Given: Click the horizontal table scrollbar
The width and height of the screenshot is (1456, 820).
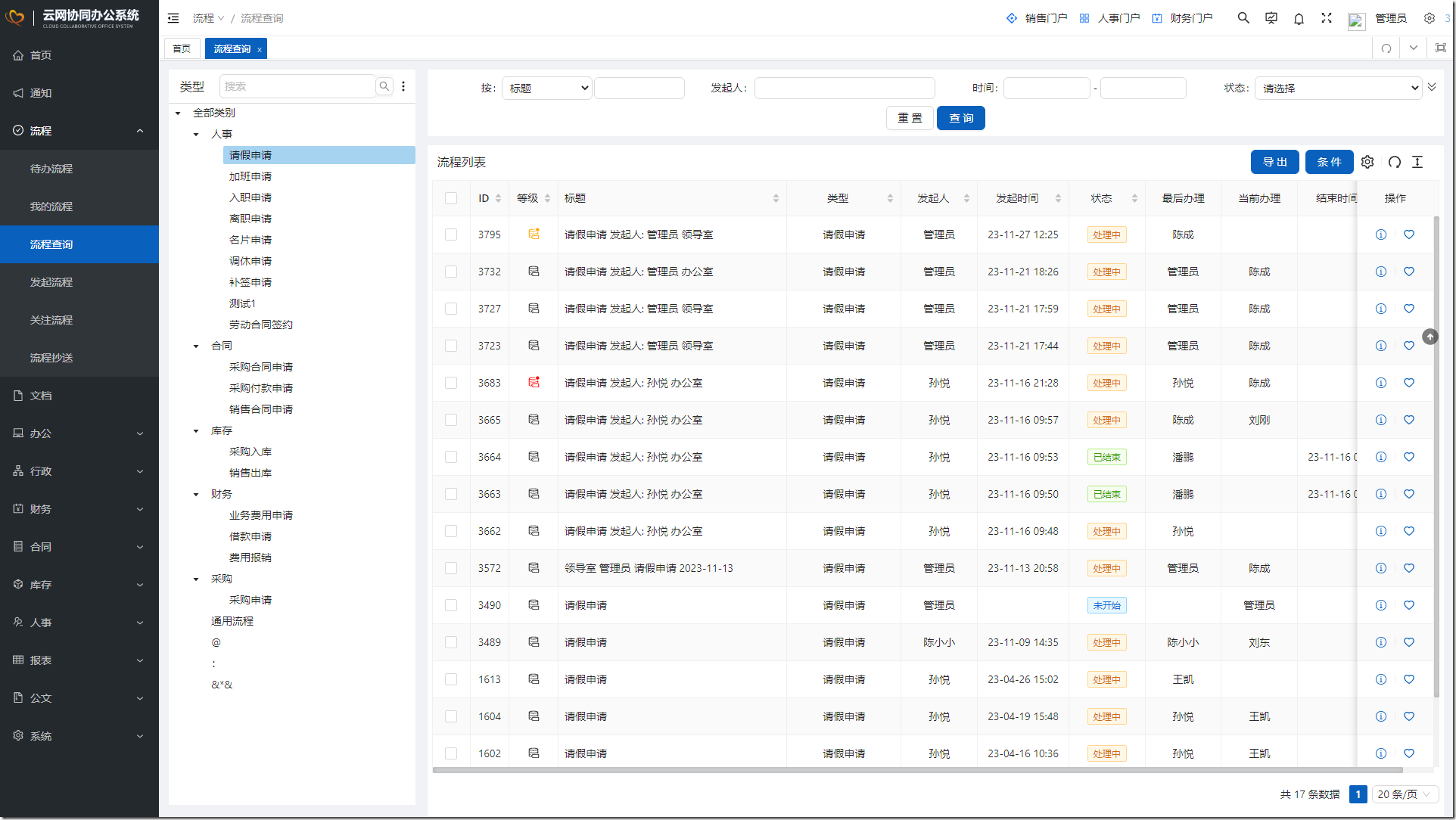Looking at the screenshot, I should [x=917, y=770].
